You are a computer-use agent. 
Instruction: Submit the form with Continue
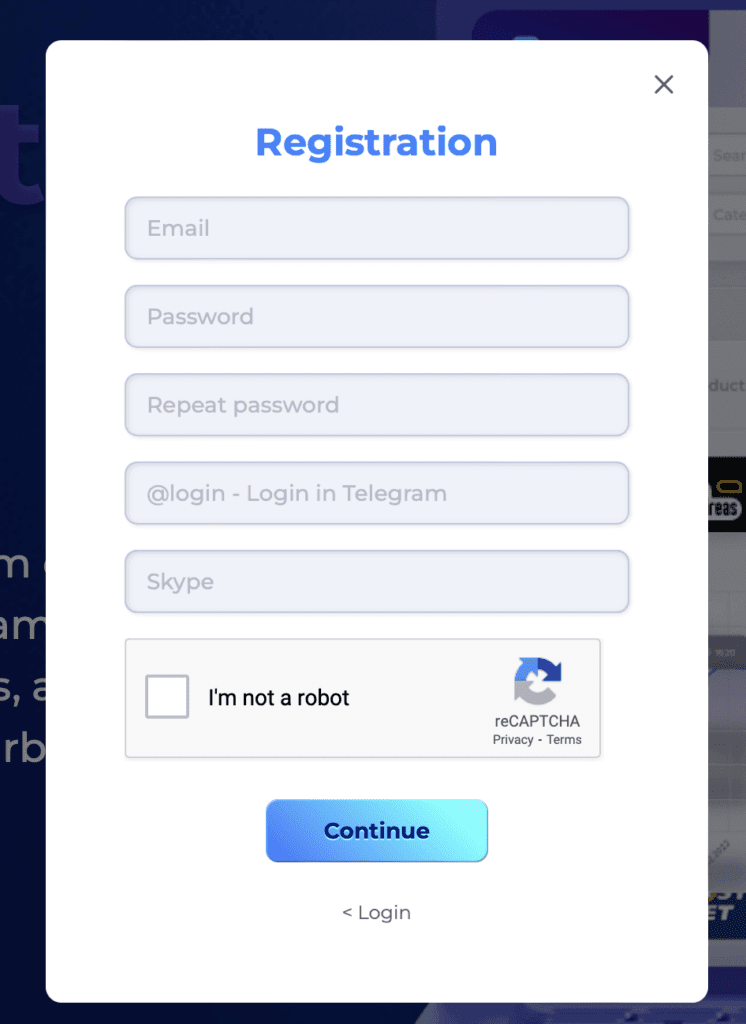377,831
